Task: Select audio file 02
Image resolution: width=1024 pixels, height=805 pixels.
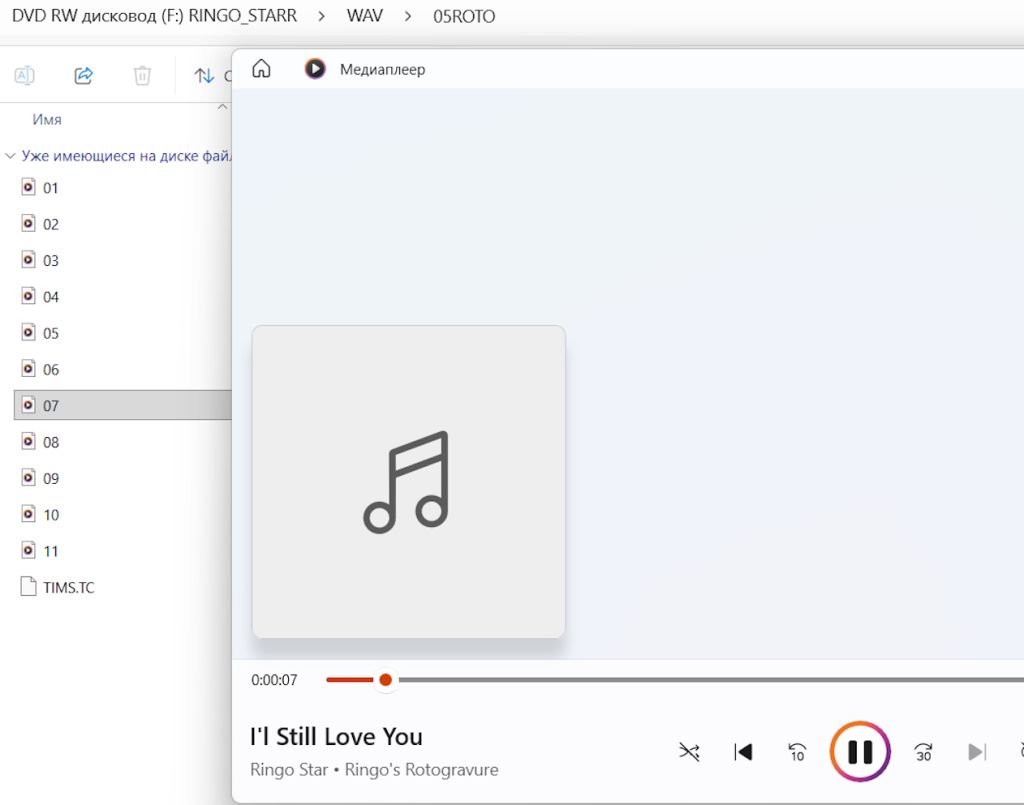Action: [122, 224]
